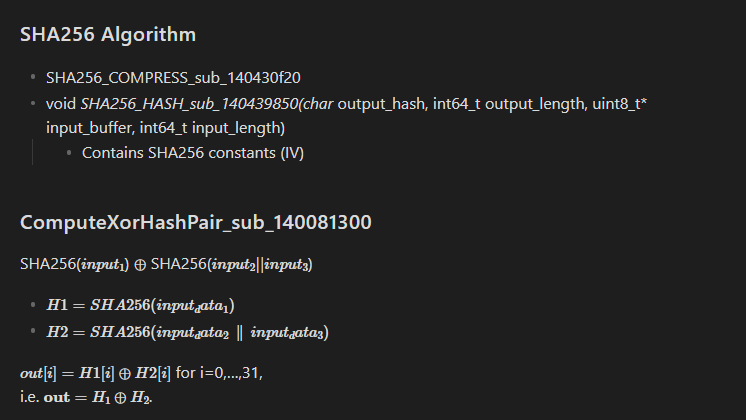Click the H1 = SHA256 formula
This screenshot has width=746, height=420.
point(140,304)
